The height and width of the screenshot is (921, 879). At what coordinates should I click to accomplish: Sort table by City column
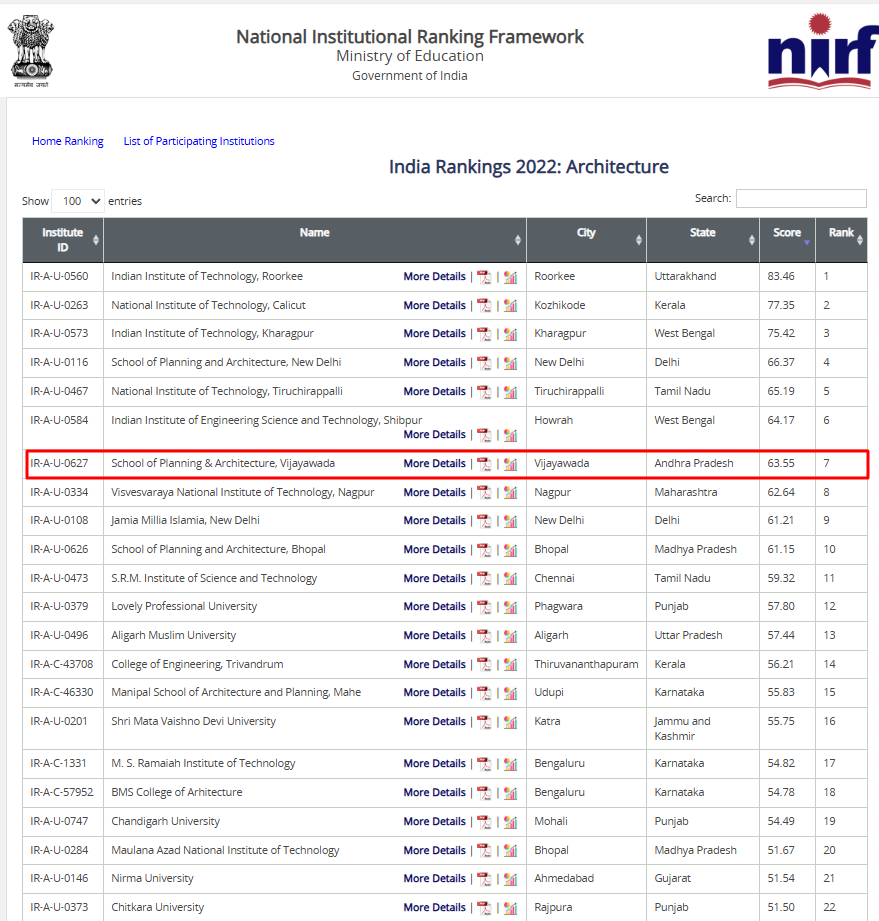(586, 240)
